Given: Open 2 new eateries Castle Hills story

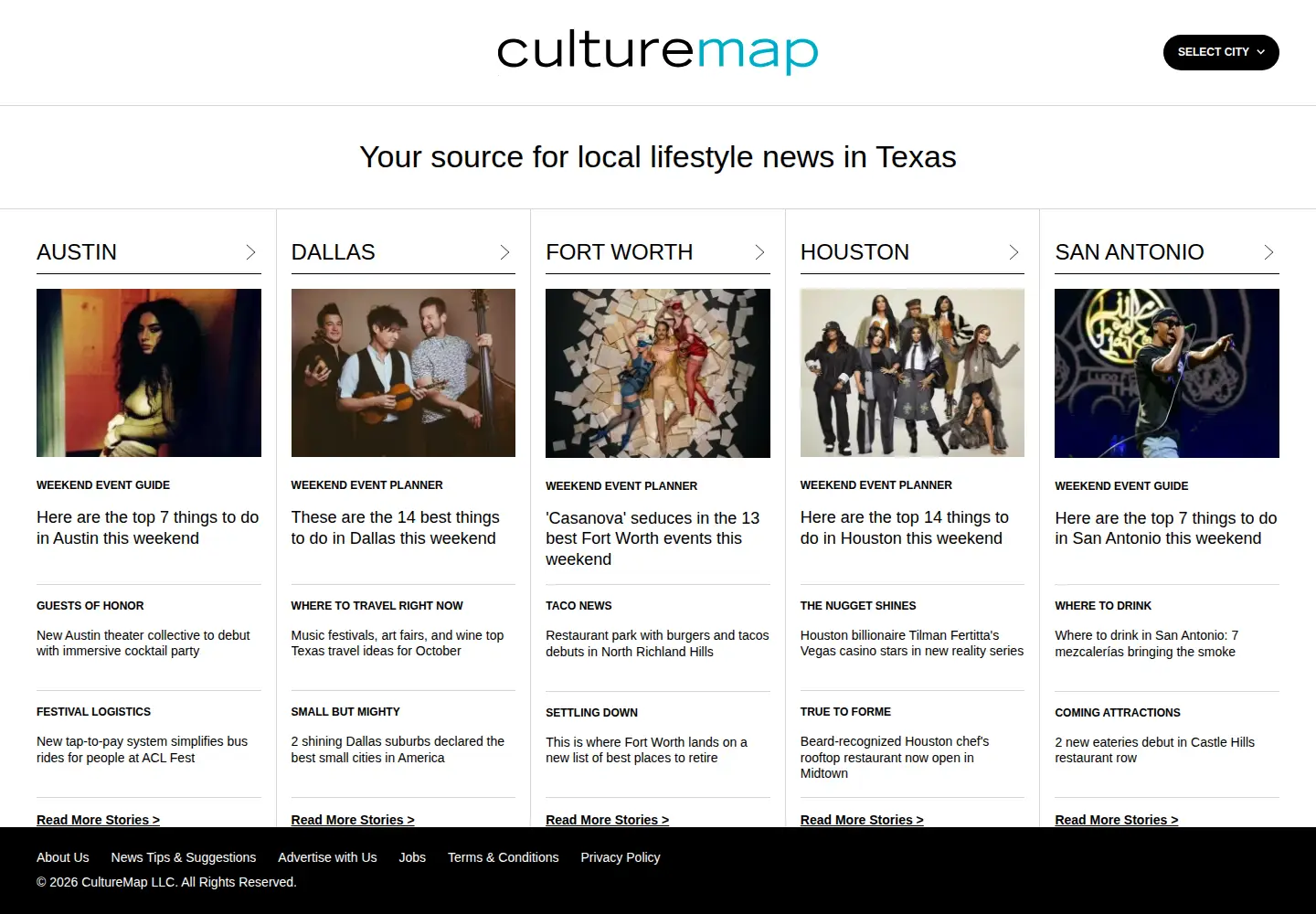Looking at the screenshot, I should click(x=1154, y=750).
